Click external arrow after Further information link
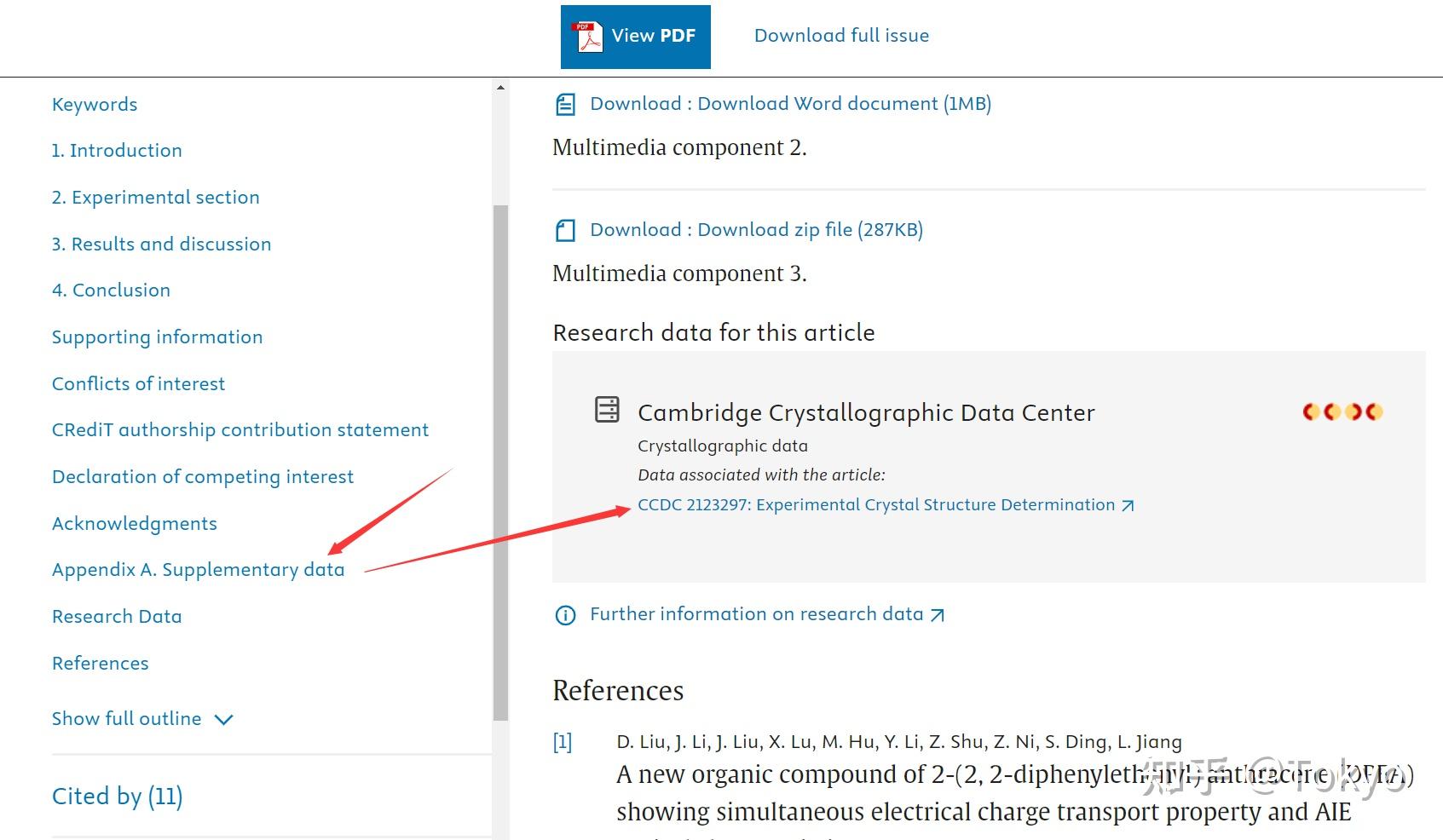 pyautogui.click(x=937, y=615)
